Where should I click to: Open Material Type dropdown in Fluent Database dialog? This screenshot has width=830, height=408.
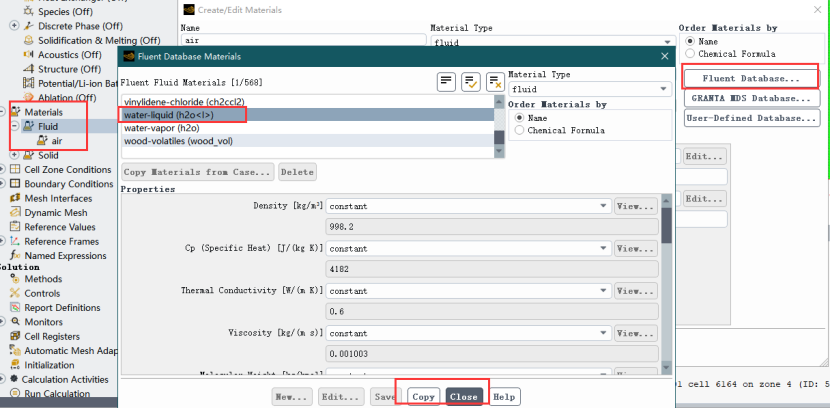click(x=590, y=89)
